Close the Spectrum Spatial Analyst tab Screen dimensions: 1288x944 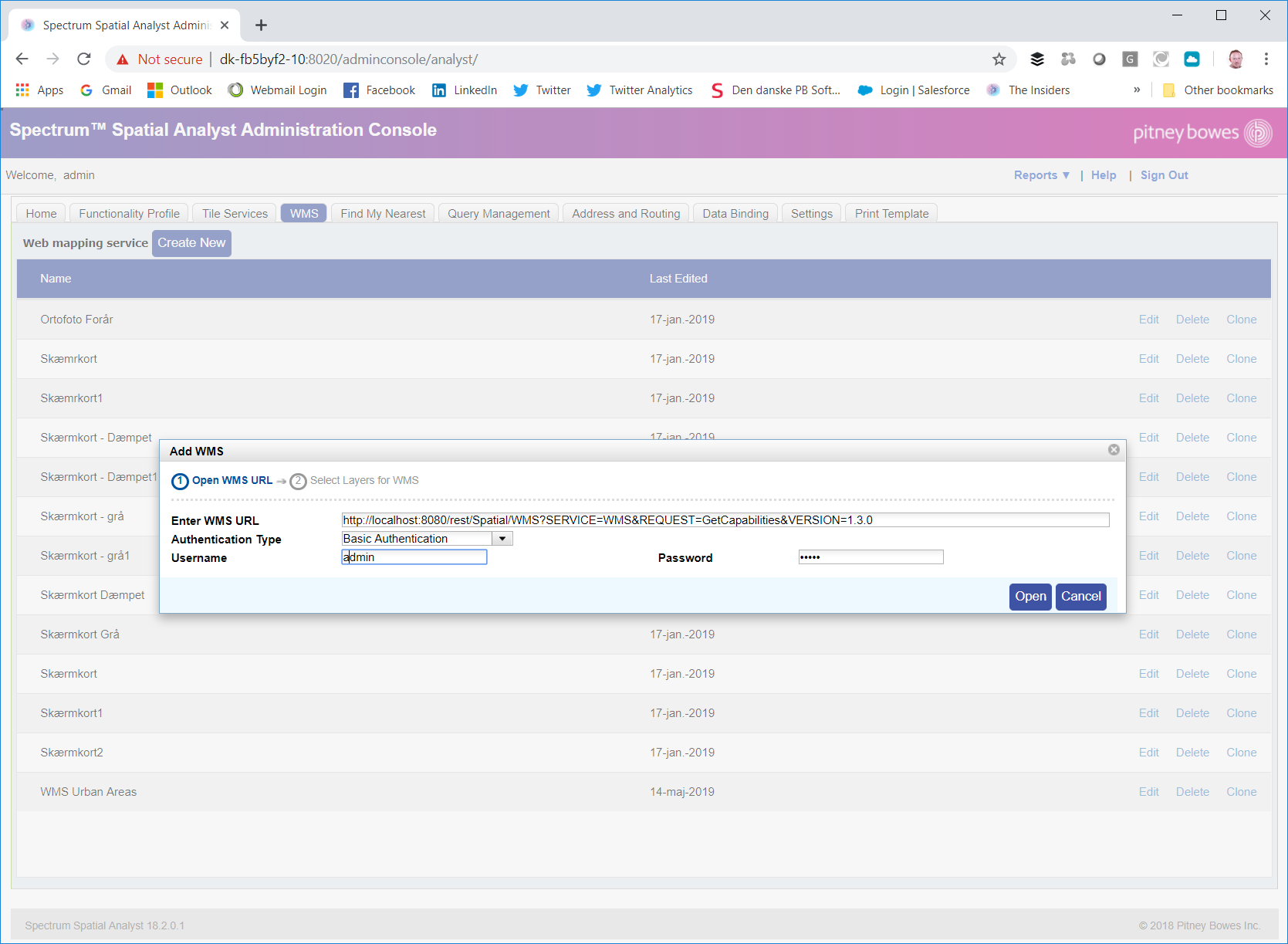[x=225, y=25]
